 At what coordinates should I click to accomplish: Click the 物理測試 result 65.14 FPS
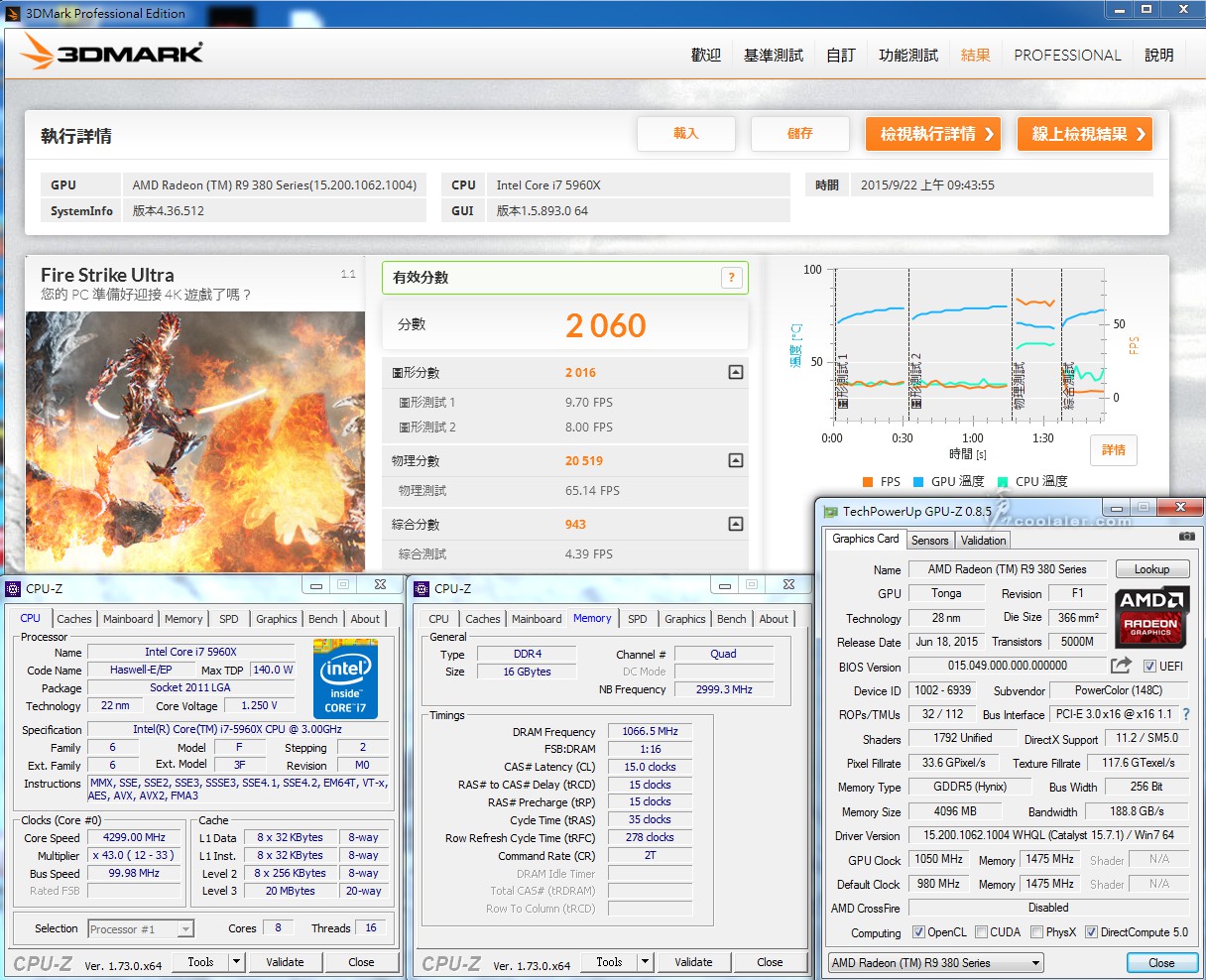click(592, 491)
